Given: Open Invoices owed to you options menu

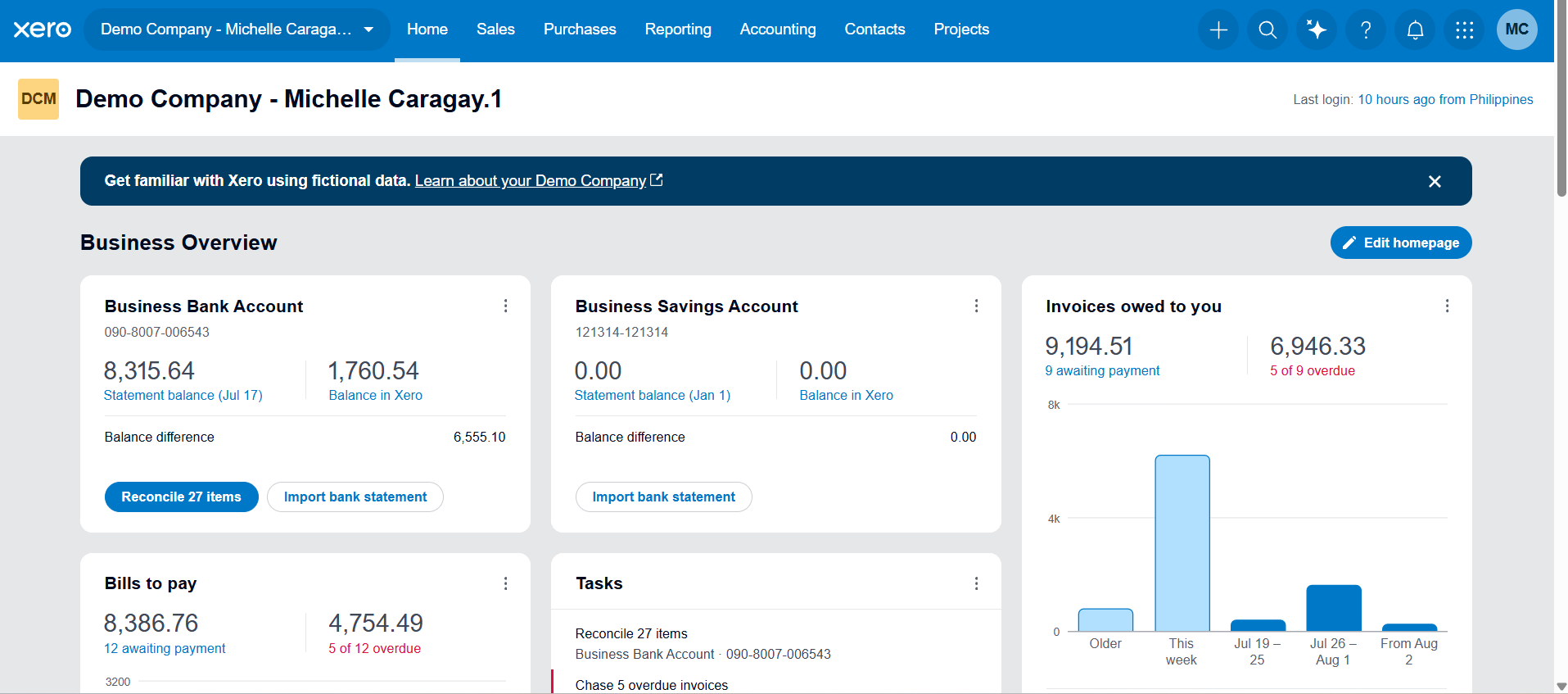Looking at the screenshot, I should pos(1447,306).
